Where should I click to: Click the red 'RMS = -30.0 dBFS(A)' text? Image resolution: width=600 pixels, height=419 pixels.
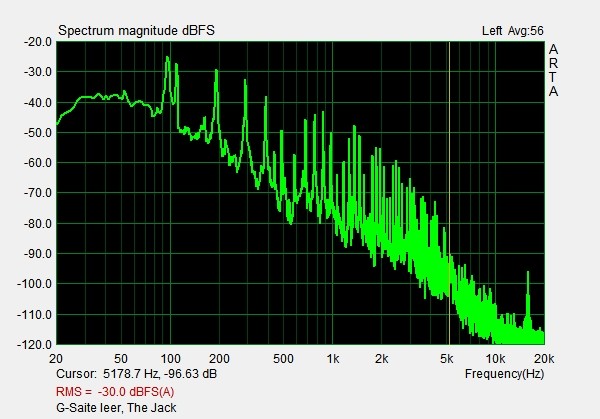pyautogui.click(x=115, y=392)
